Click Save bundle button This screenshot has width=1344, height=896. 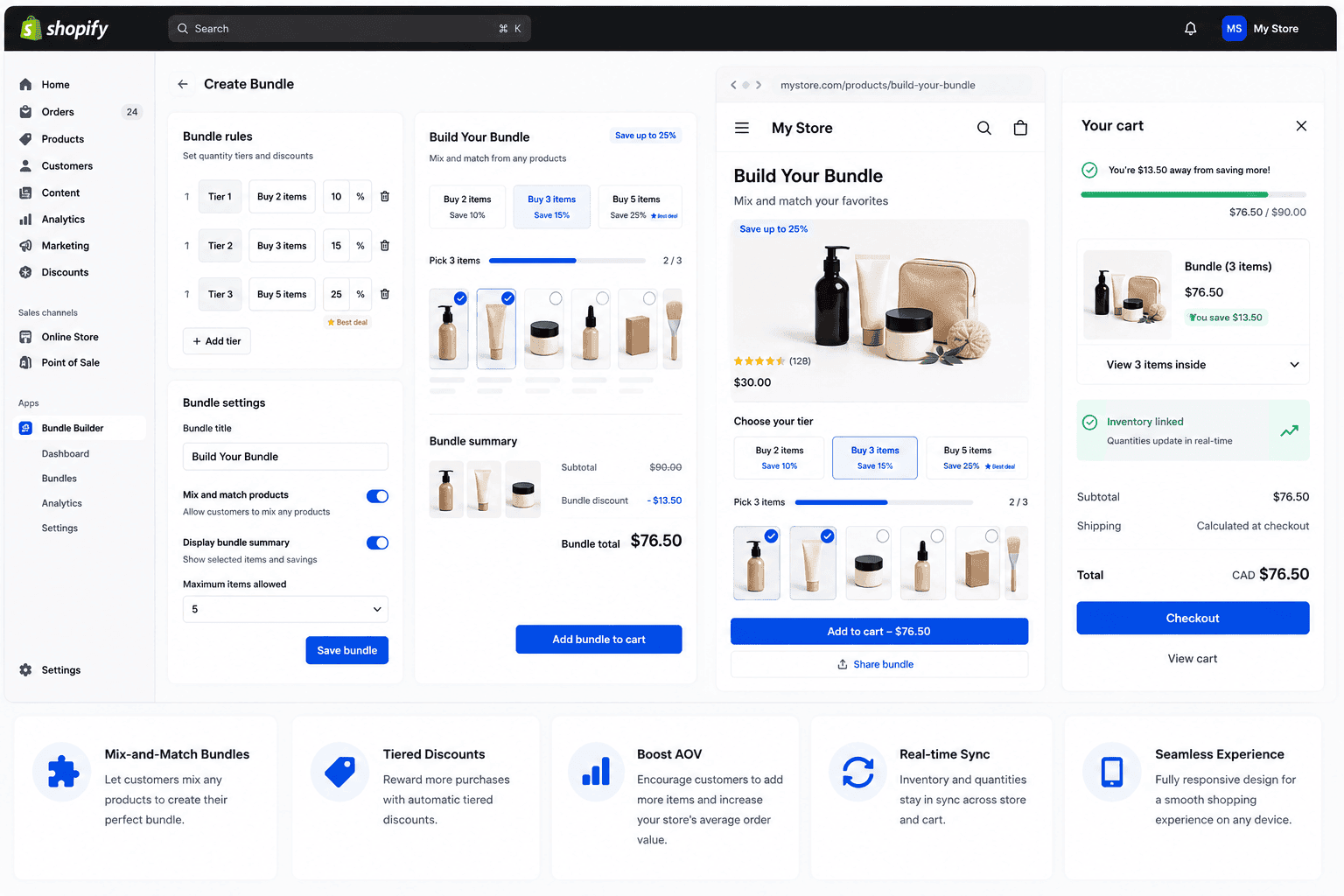point(347,650)
